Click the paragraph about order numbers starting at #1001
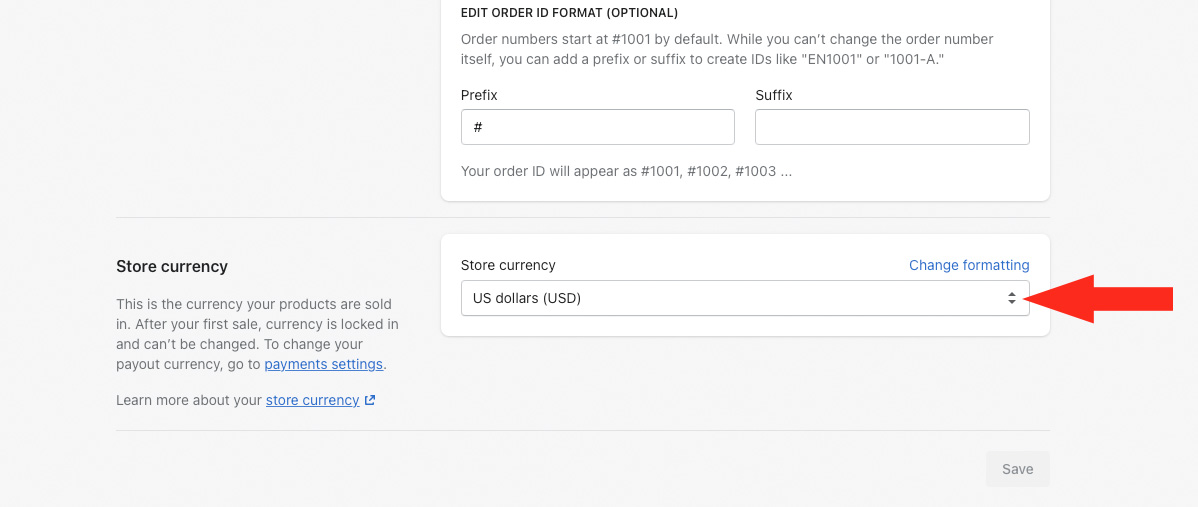 click(727, 49)
